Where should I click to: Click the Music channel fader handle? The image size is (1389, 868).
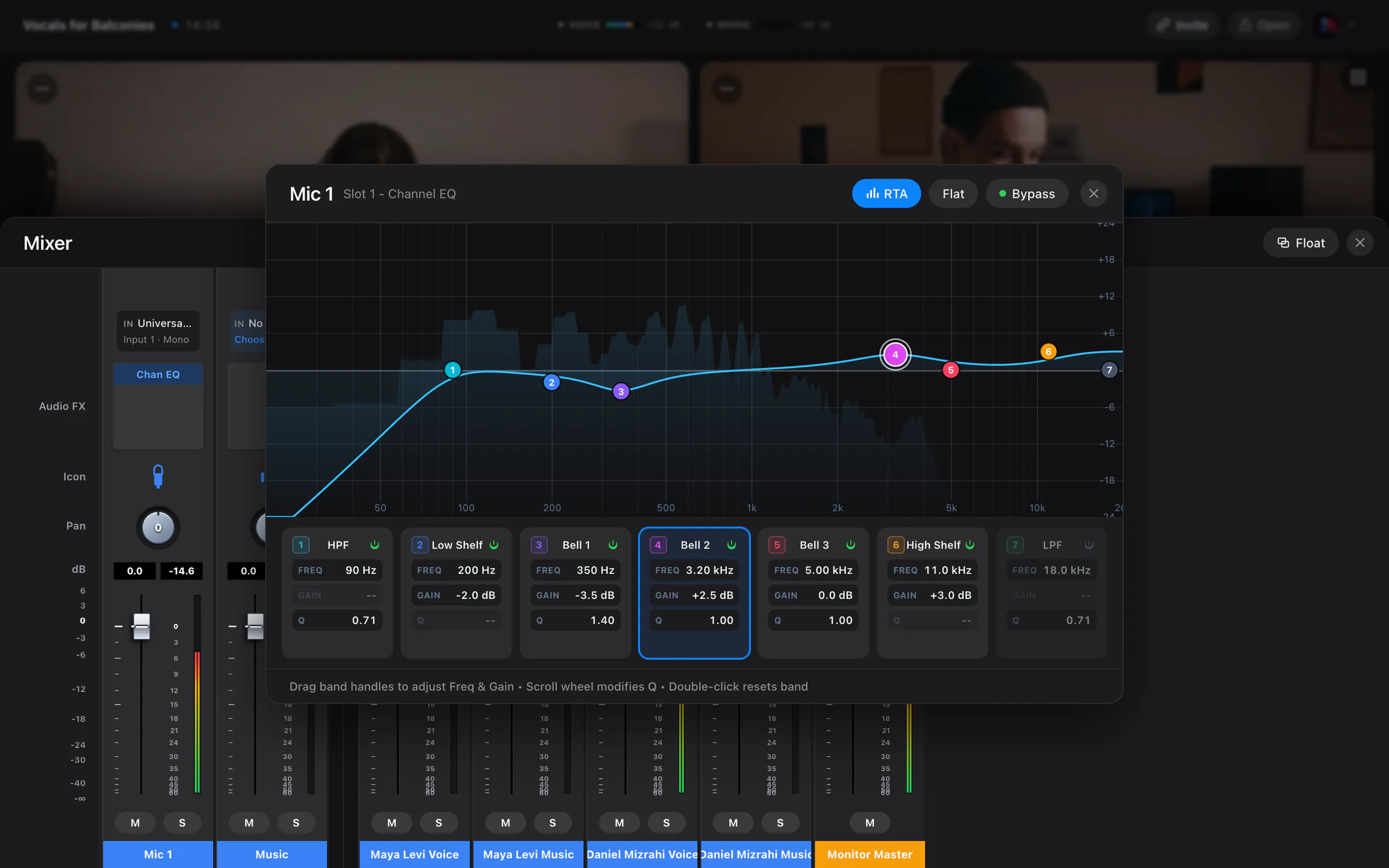(255, 626)
